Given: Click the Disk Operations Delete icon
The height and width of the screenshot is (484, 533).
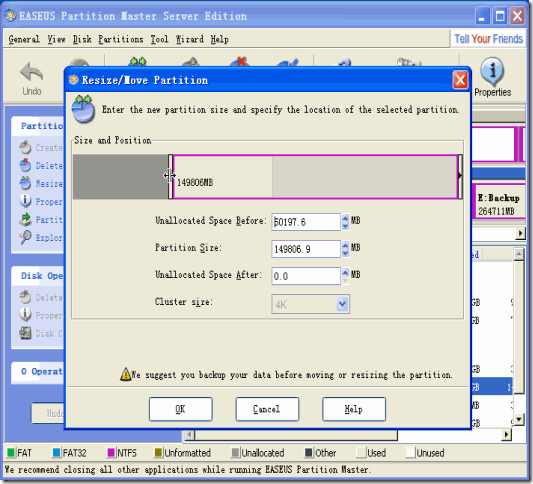Looking at the screenshot, I should [25, 297].
